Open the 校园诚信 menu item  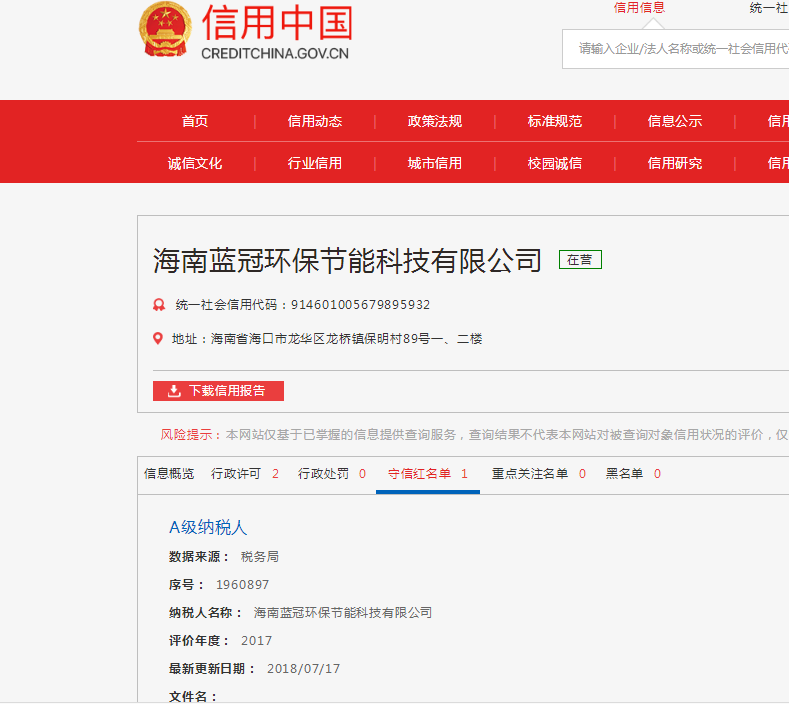pos(555,163)
